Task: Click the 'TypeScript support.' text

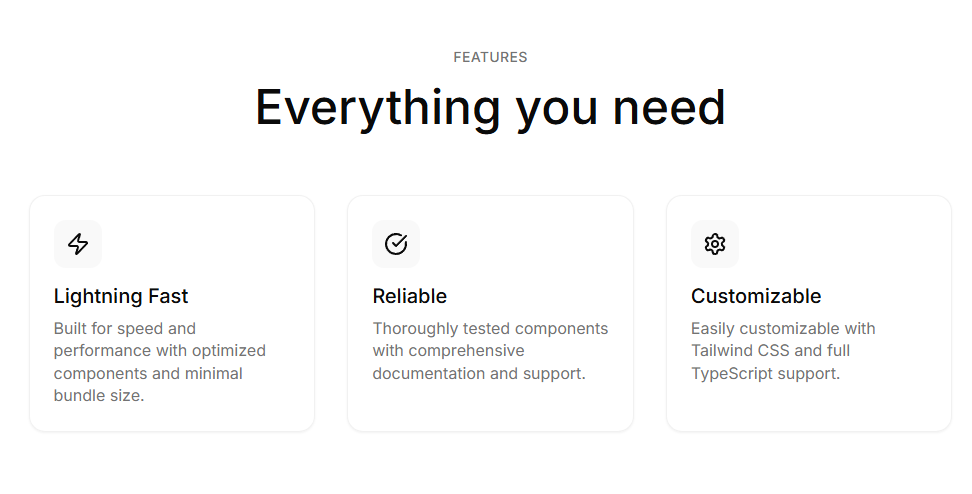Action: click(x=765, y=373)
